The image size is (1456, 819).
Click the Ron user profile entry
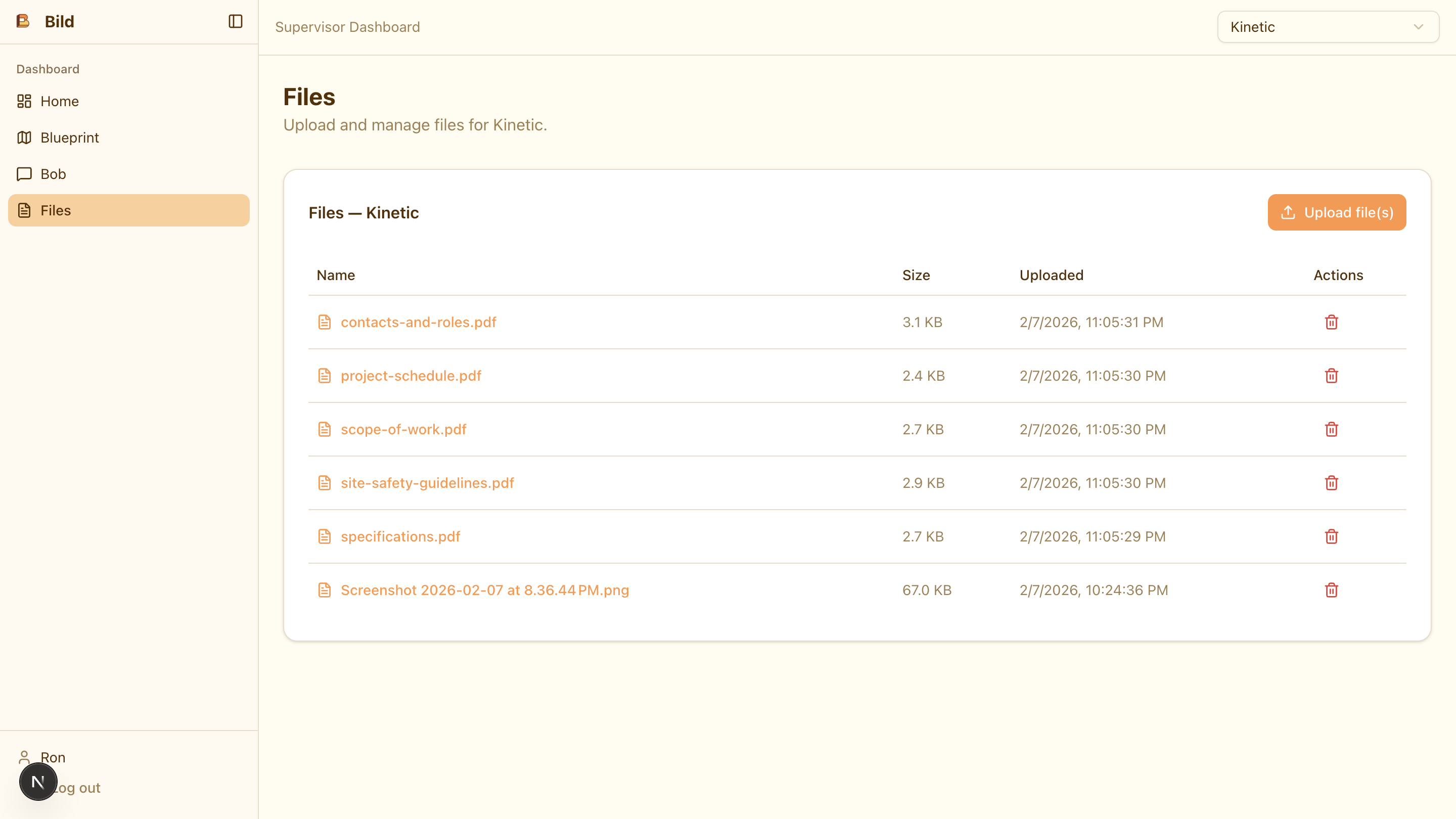click(x=53, y=757)
